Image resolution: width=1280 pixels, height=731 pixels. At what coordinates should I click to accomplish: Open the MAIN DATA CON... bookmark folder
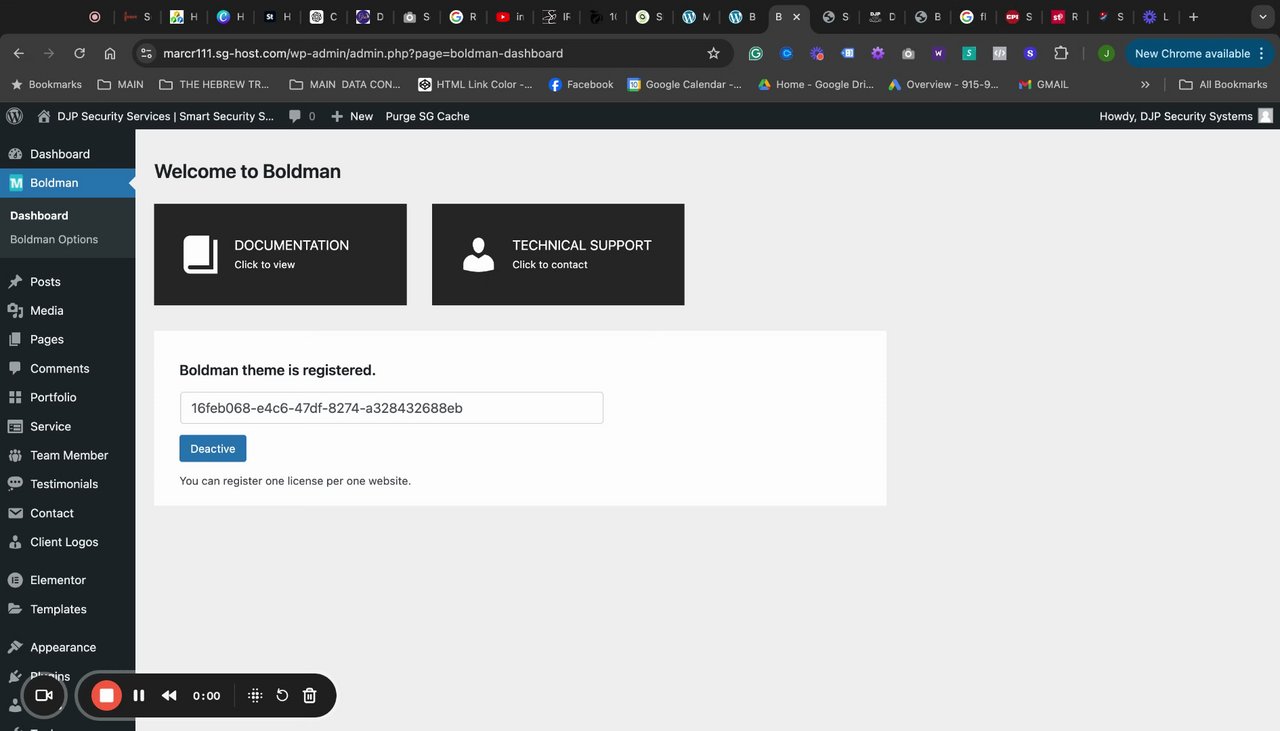(x=345, y=85)
